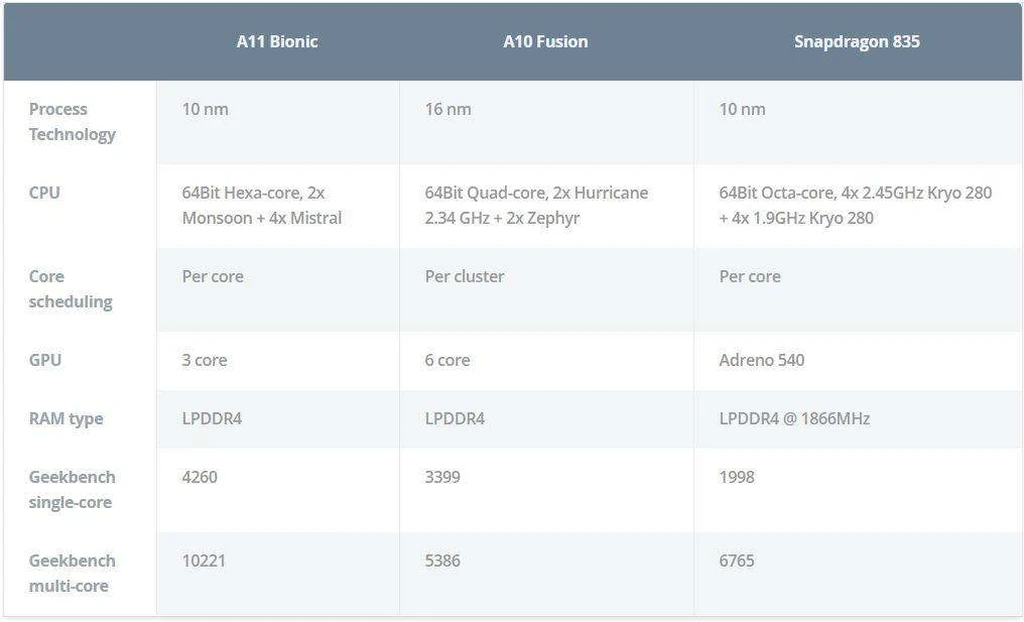Image resolution: width=1024 pixels, height=622 pixels.
Task: Select the 5386 multi-core score
Action: click(x=442, y=561)
